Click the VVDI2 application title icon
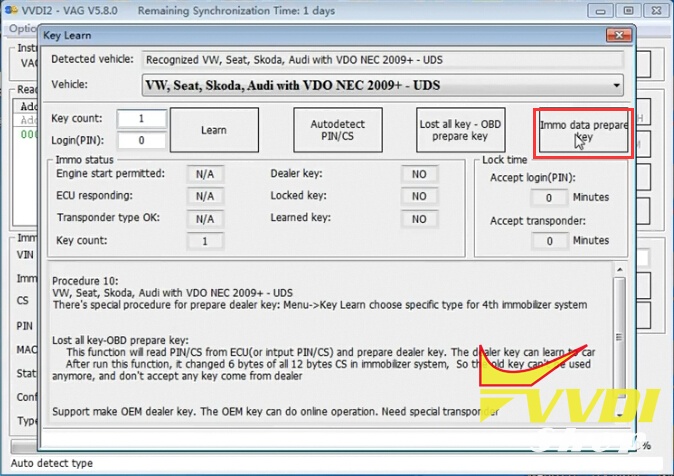This screenshot has height=476, width=674. (11, 10)
